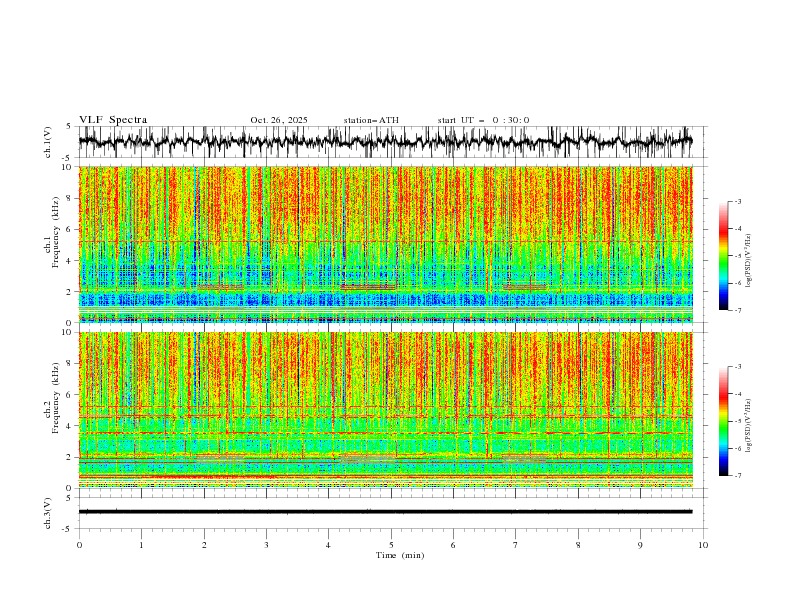Click the ch.2 'Frequency (kHz)' axis label

pyautogui.click(x=55, y=398)
